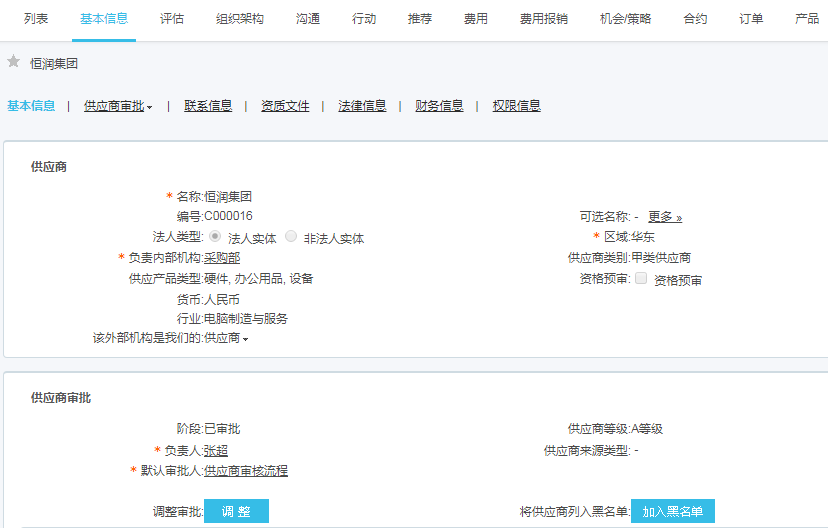Select the 非法人实体 radio button
Image resolution: width=828 pixels, height=528 pixels.
tap(291, 237)
